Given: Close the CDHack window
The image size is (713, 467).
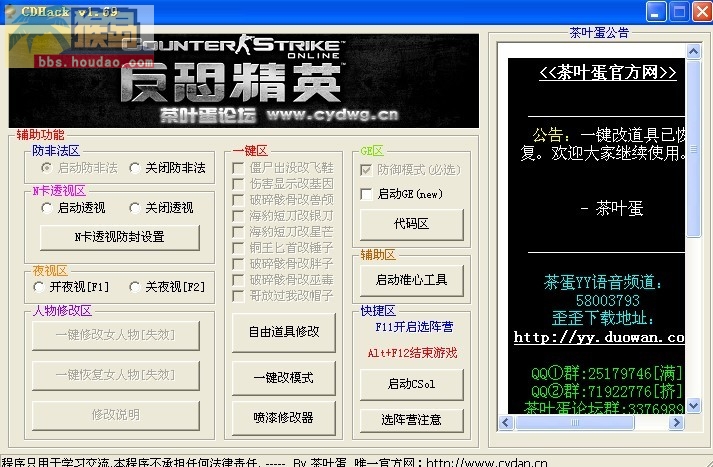Looking at the screenshot, I should pos(702,12).
